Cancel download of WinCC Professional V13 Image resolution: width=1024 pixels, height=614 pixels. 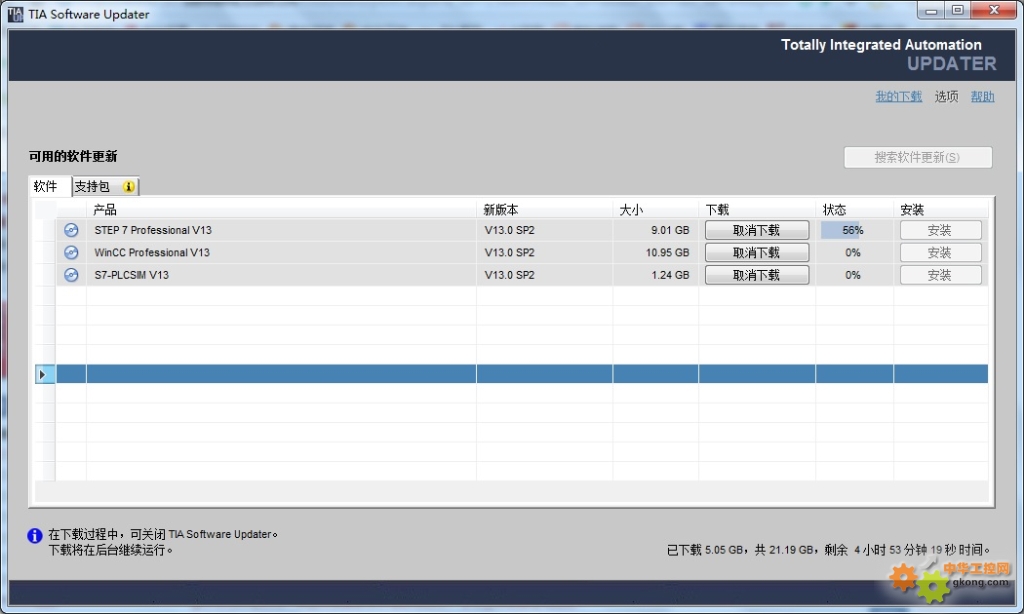pyautogui.click(x=757, y=252)
